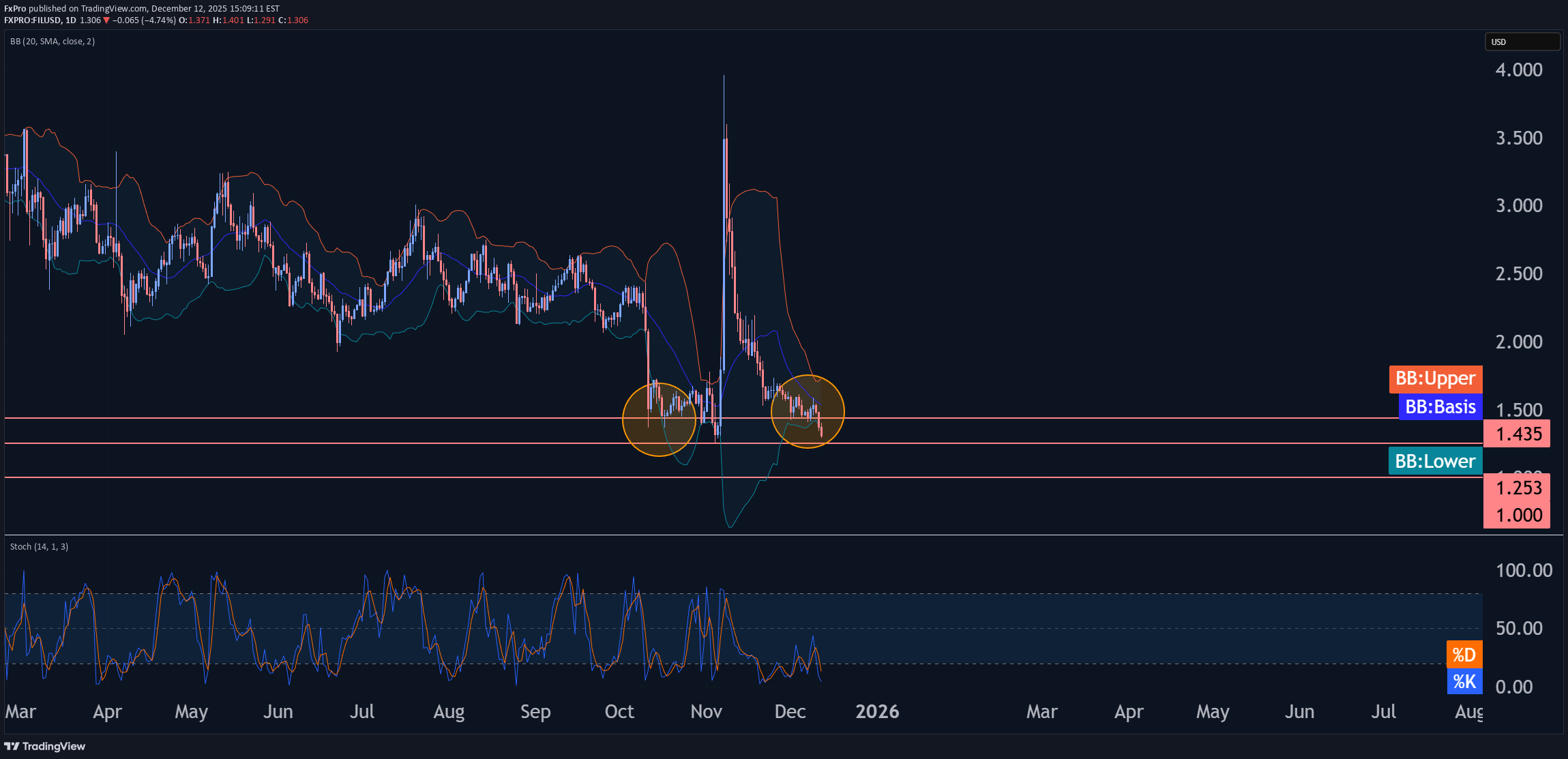The width and height of the screenshot is (1568, 759).
Task: Open the Stoch (14, 1, 3) legend
Action: tap(39, 547)
